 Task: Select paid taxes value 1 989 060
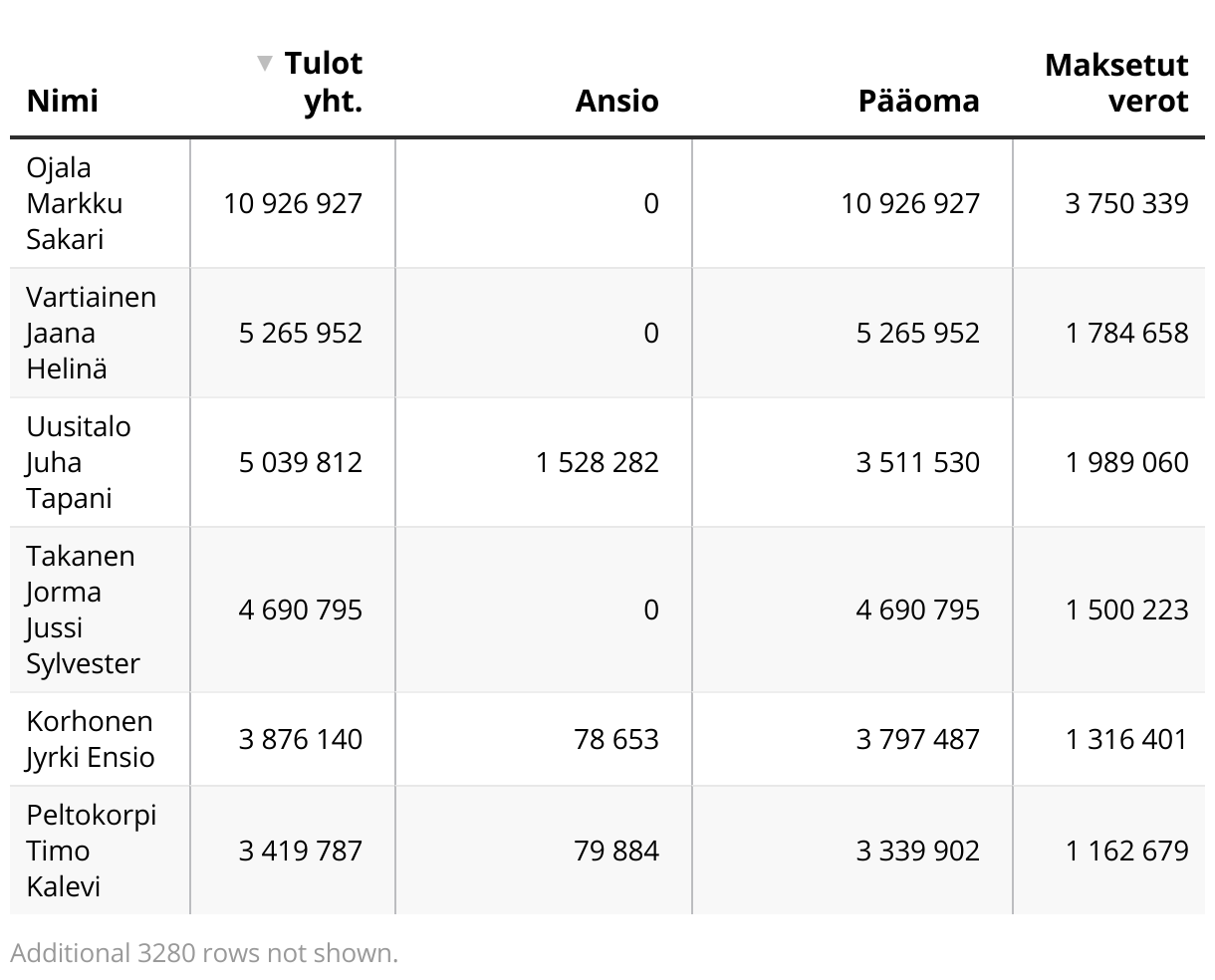(x=1126, y=462)
